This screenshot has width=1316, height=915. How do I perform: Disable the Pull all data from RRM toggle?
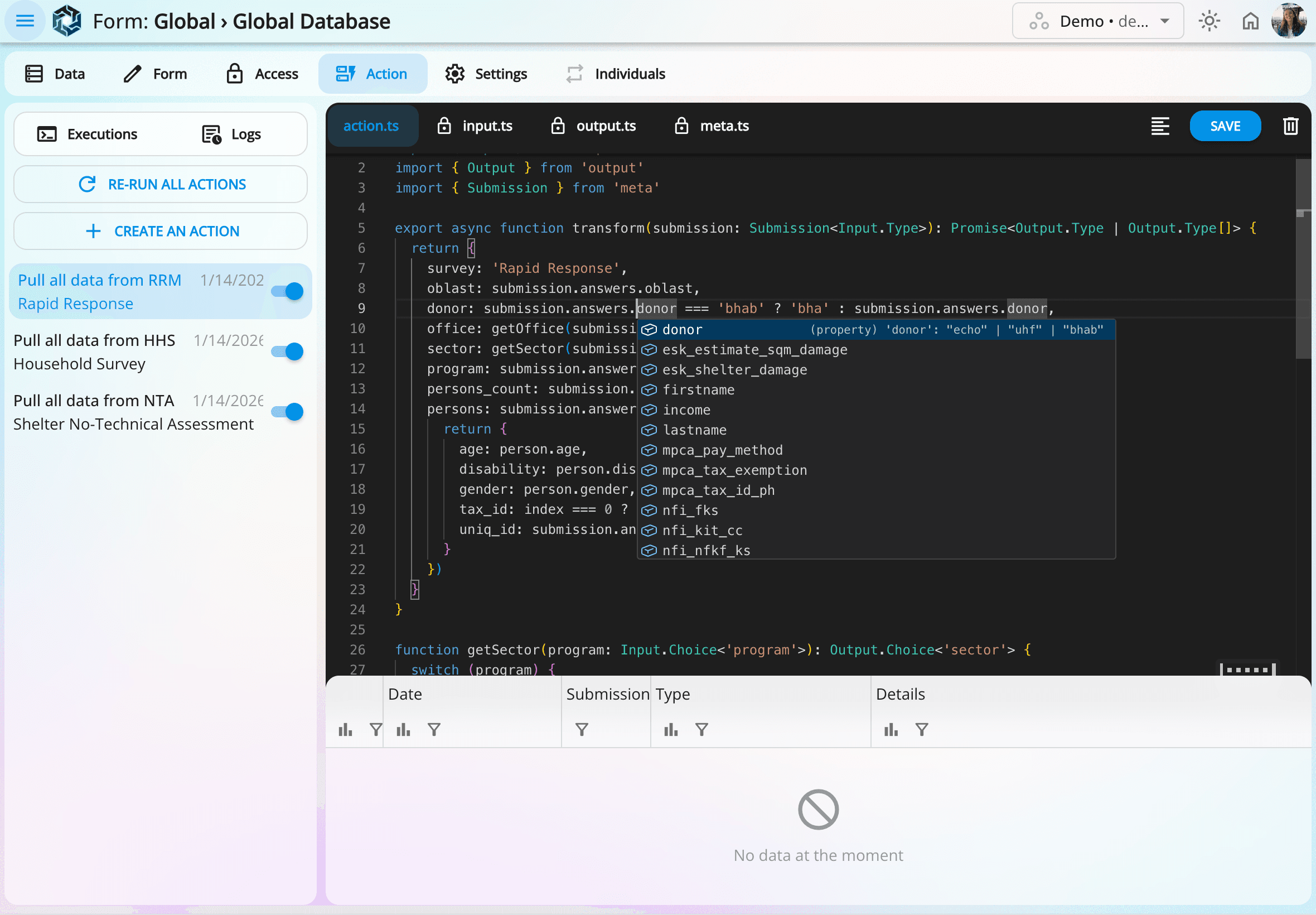point(287,291)
